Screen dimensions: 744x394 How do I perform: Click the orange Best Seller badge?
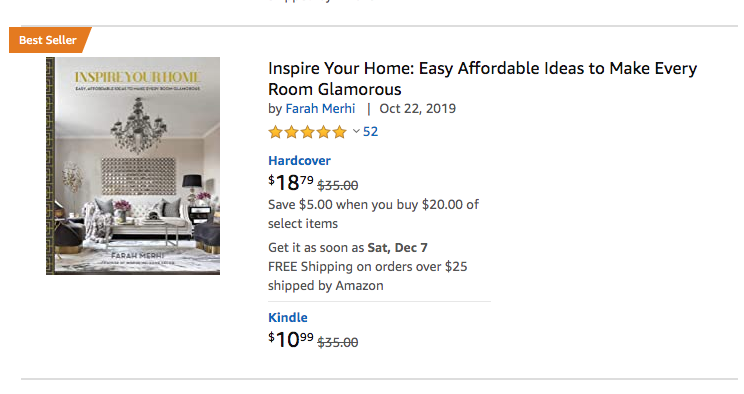[x=48, y=40]
